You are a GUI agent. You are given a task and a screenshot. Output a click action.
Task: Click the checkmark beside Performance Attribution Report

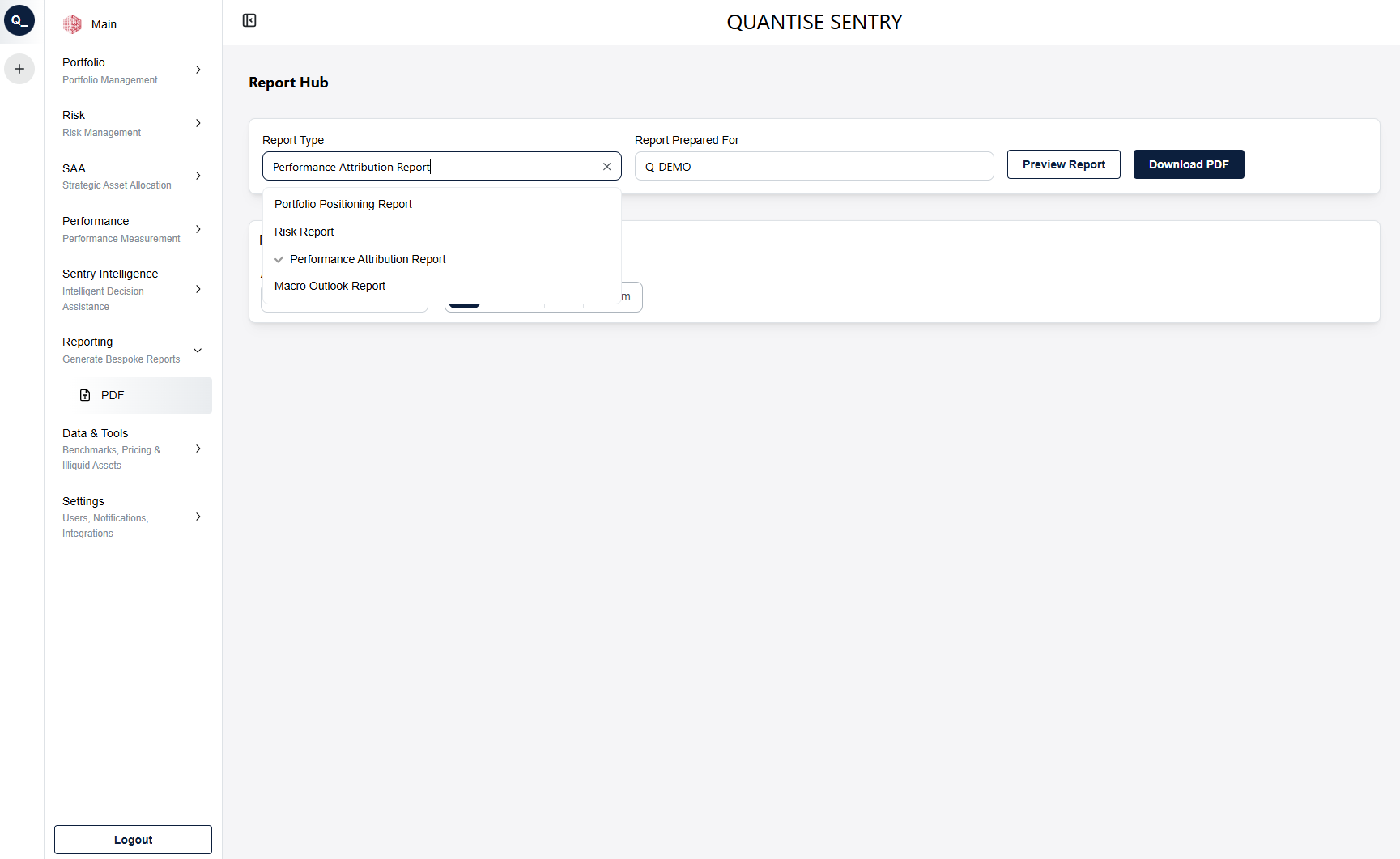click(279, 259)
